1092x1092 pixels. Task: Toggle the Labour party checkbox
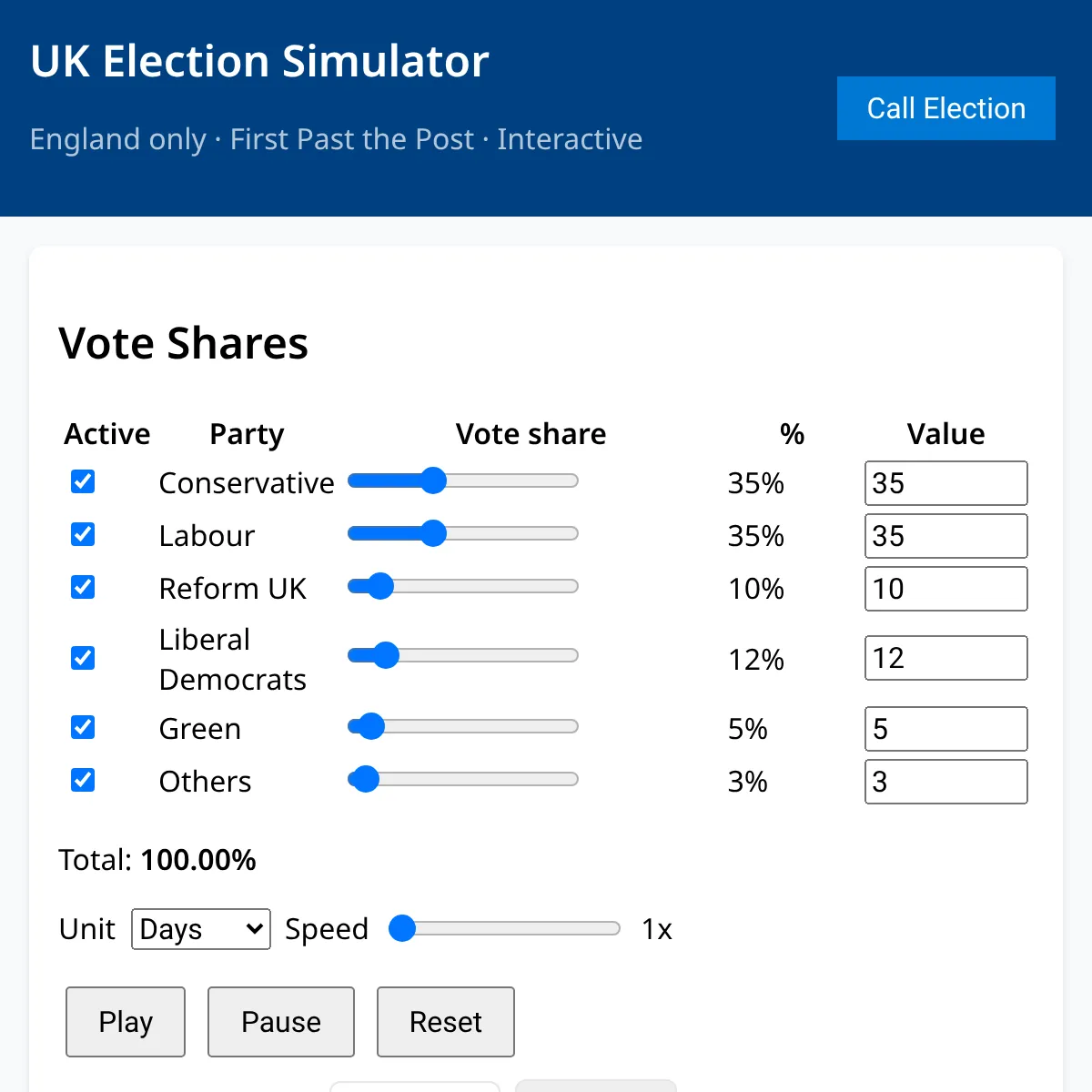83,534
